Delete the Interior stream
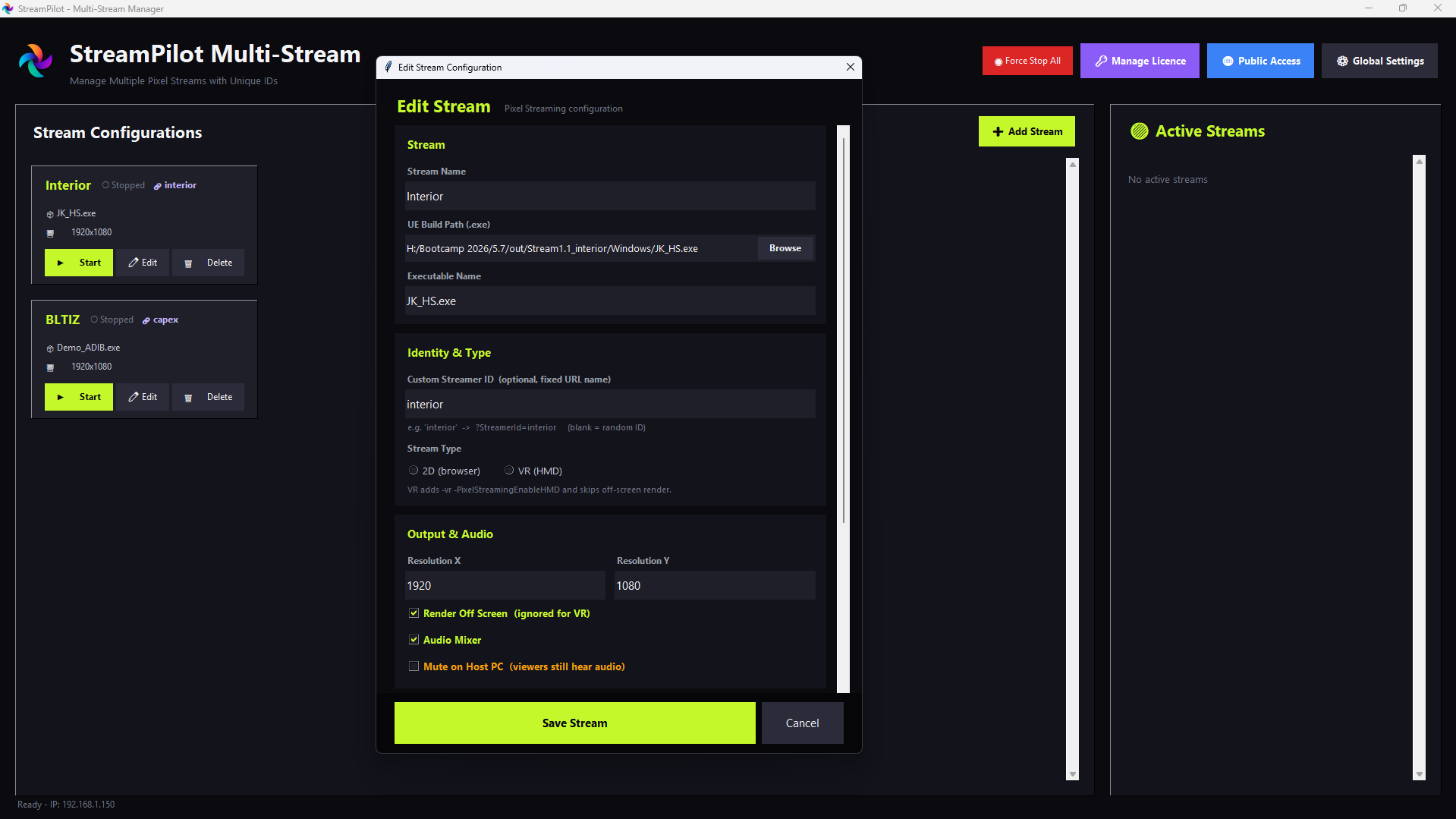 point(209,263)
